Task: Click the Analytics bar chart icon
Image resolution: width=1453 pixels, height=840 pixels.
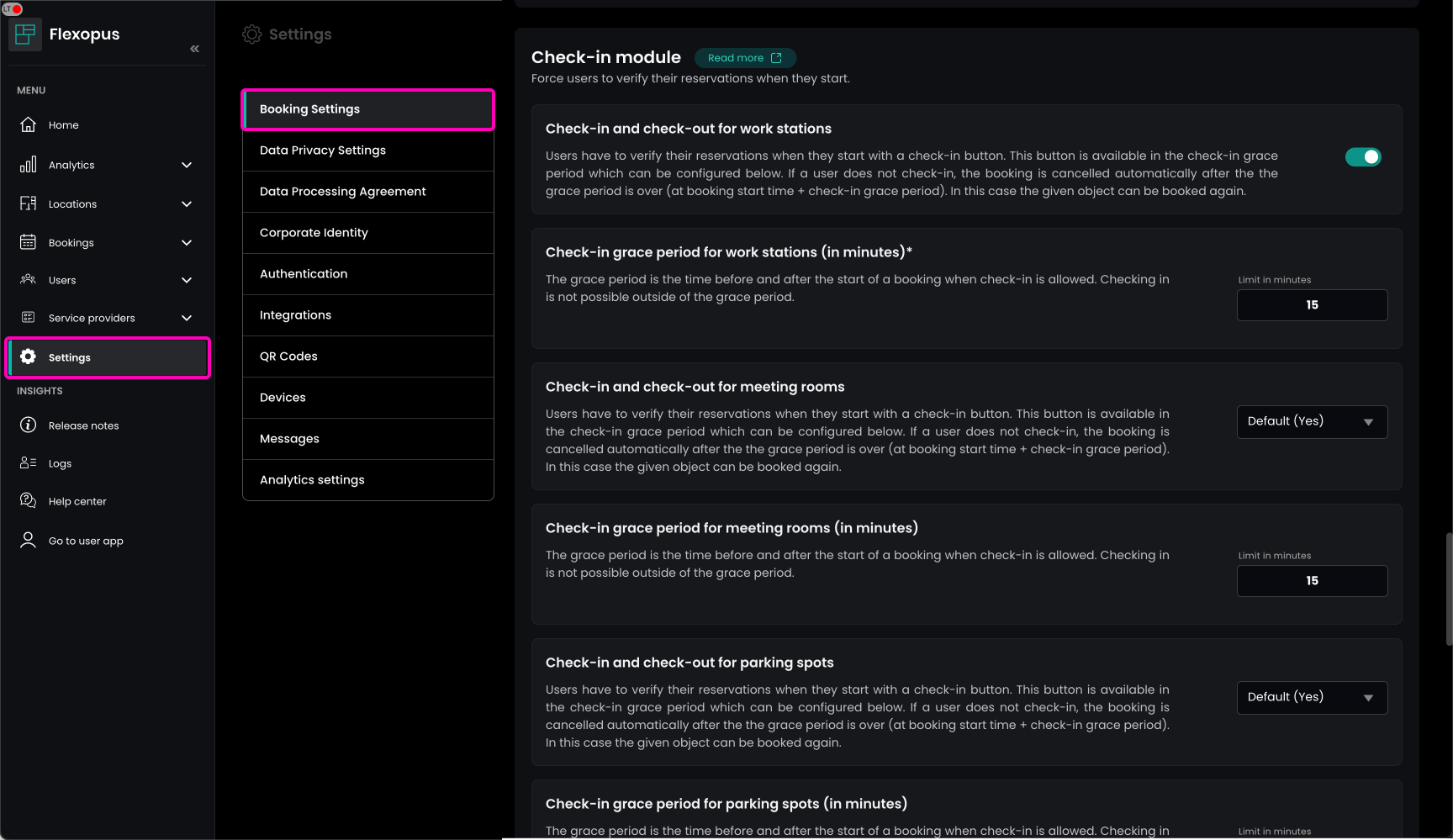Action: point(28,165)
